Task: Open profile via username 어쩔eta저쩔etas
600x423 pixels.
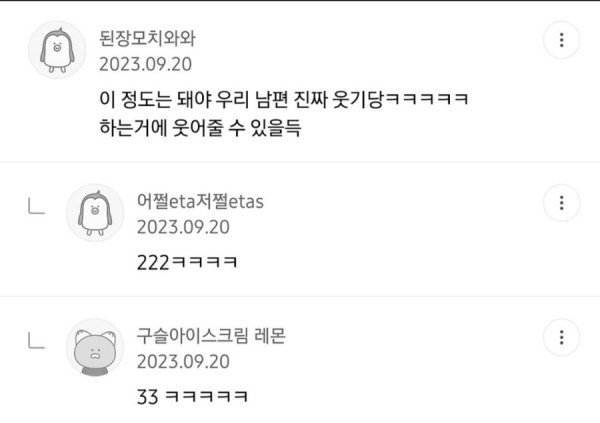Action: click(x=200, y=201)
